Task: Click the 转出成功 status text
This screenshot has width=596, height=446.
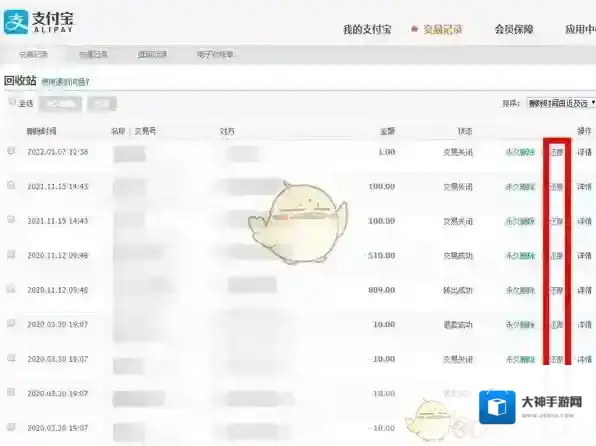Action: [458, 290]
